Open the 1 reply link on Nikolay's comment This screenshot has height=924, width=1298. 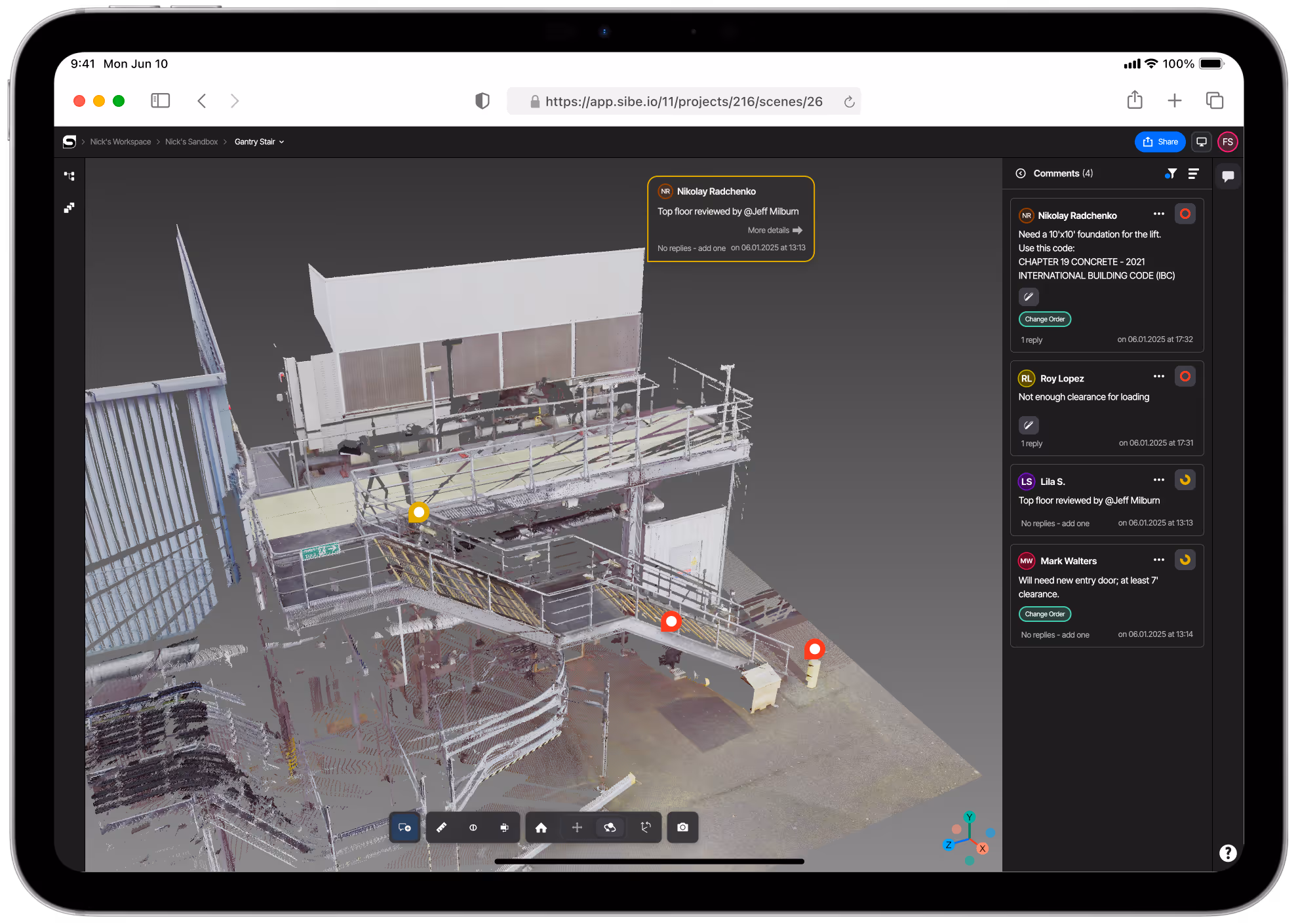tap(1032, 340)
